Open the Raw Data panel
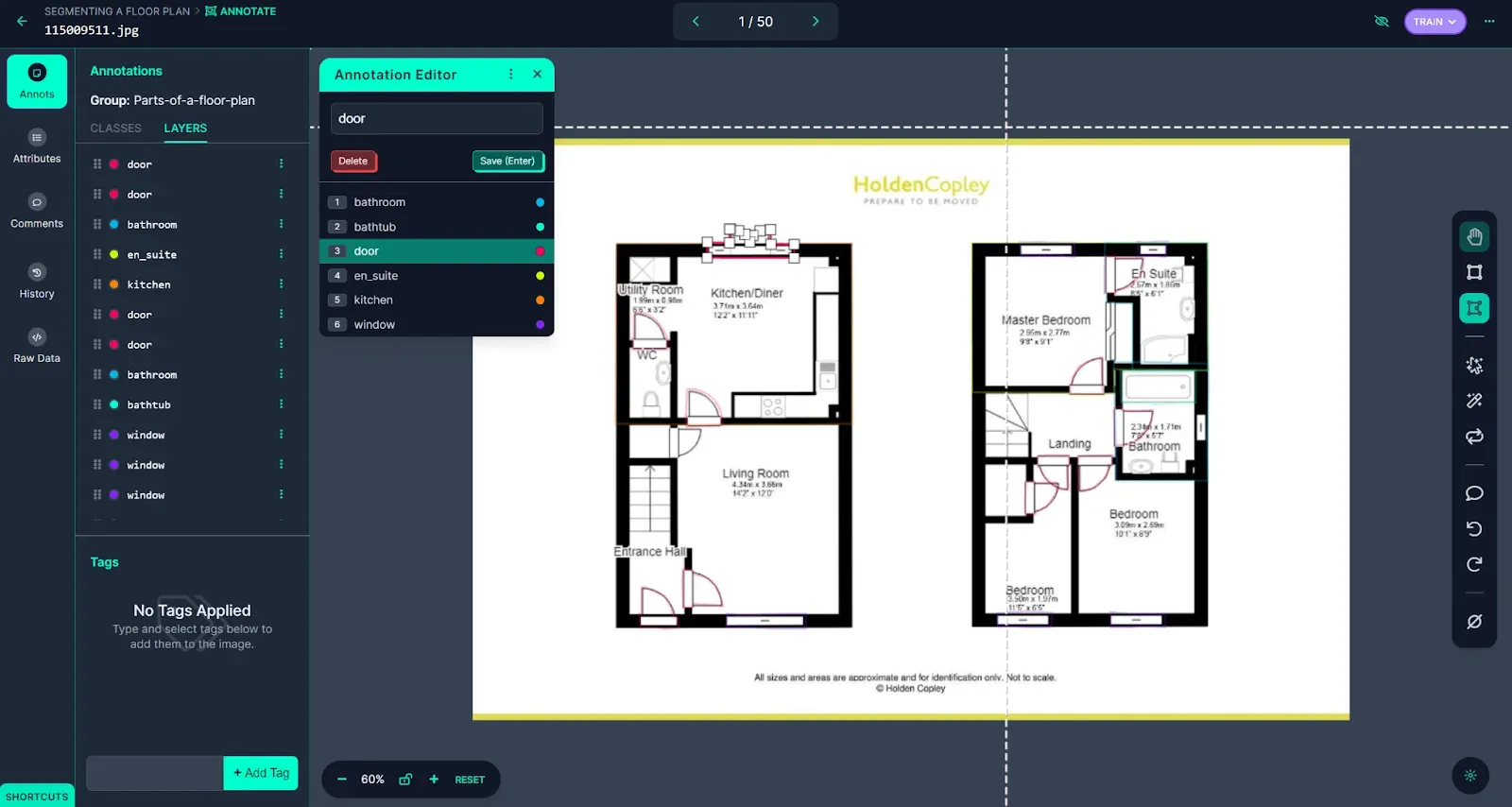The width and height of the screenshot is (1512, 807). coord(37,346)
